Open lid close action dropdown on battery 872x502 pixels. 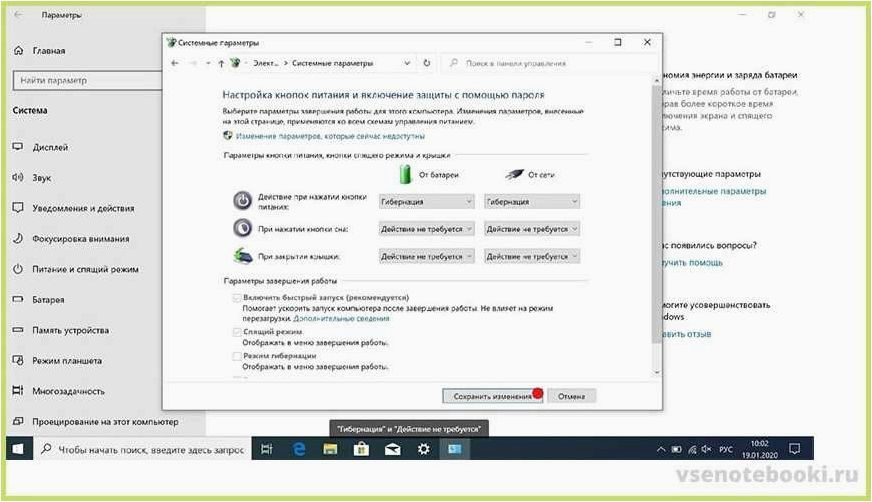pyautogui.click(x=426, y=256)
